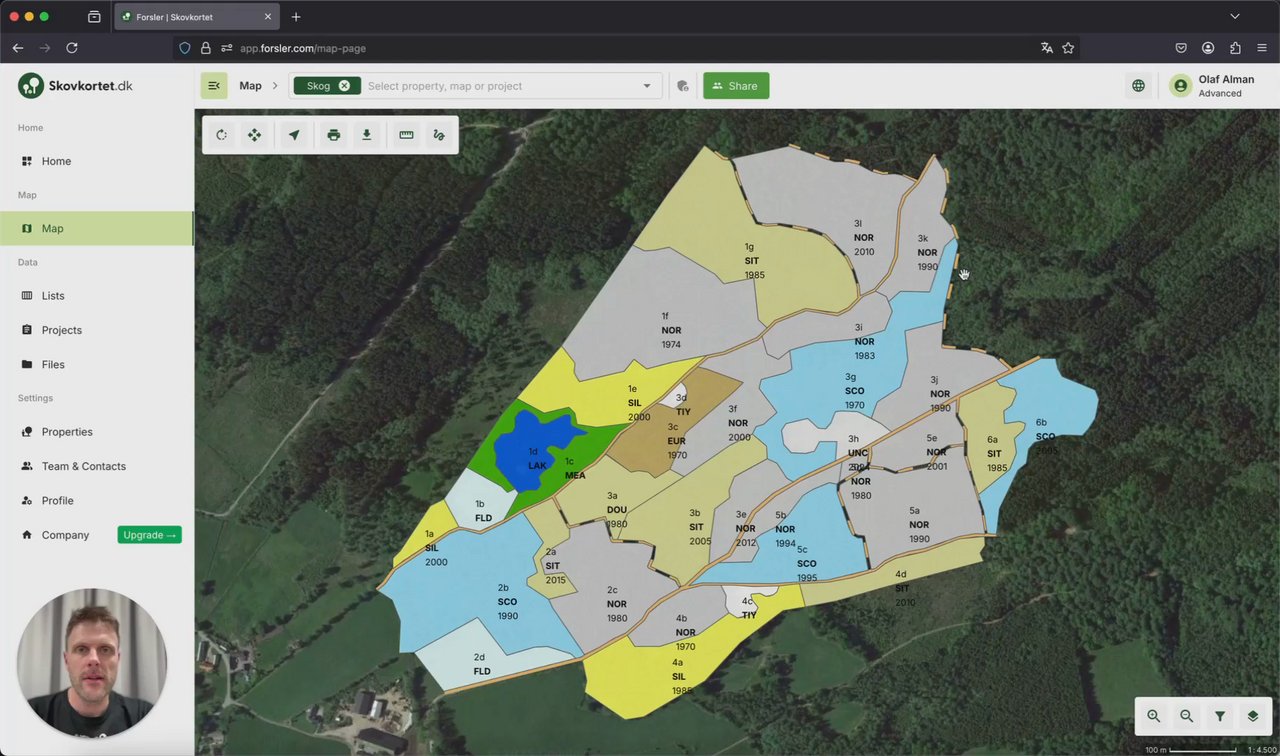
Task: Click the Pocket save icon
Action: (1181, 48)
